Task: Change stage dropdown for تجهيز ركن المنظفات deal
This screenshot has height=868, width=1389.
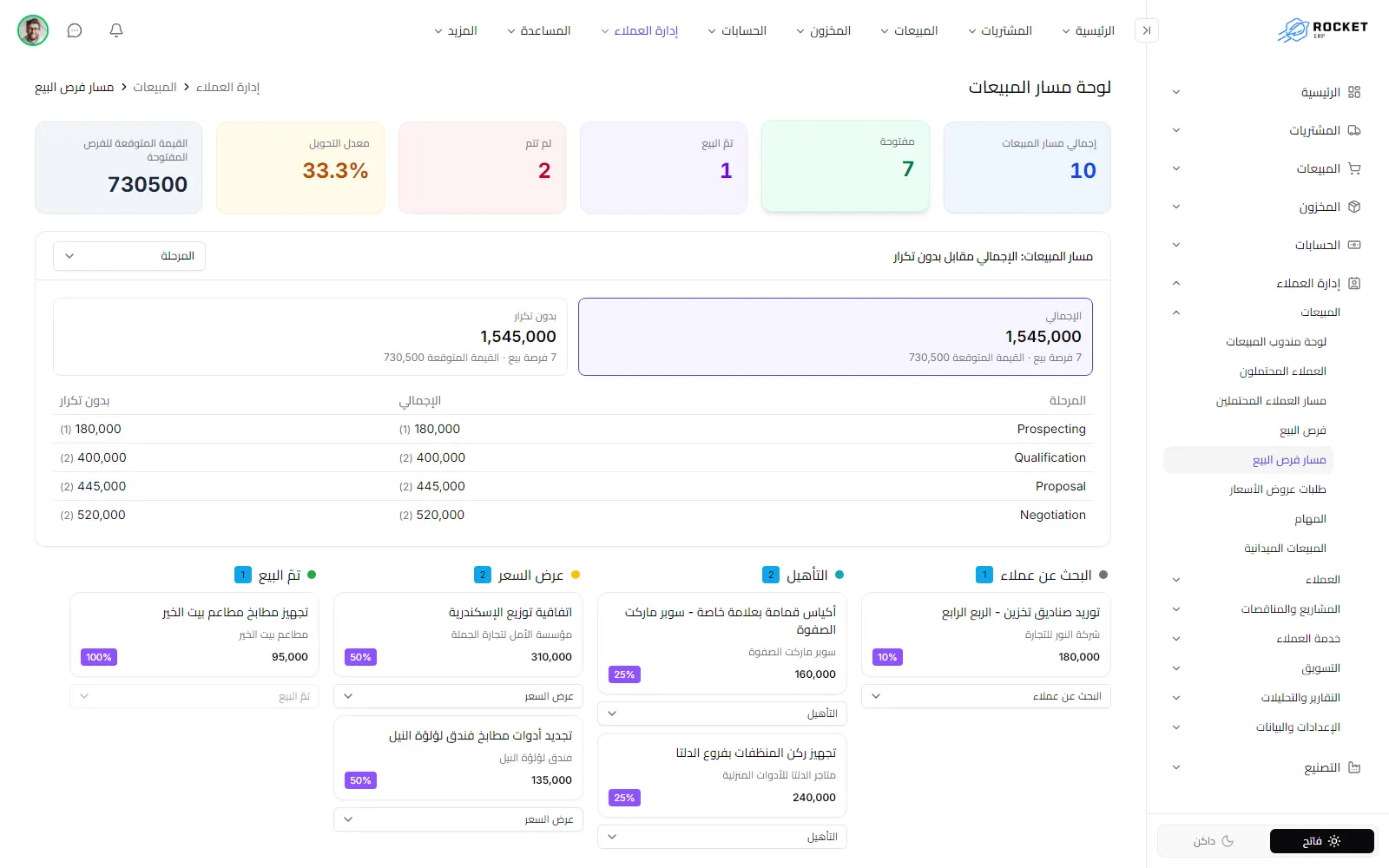Action: [722, 837]
